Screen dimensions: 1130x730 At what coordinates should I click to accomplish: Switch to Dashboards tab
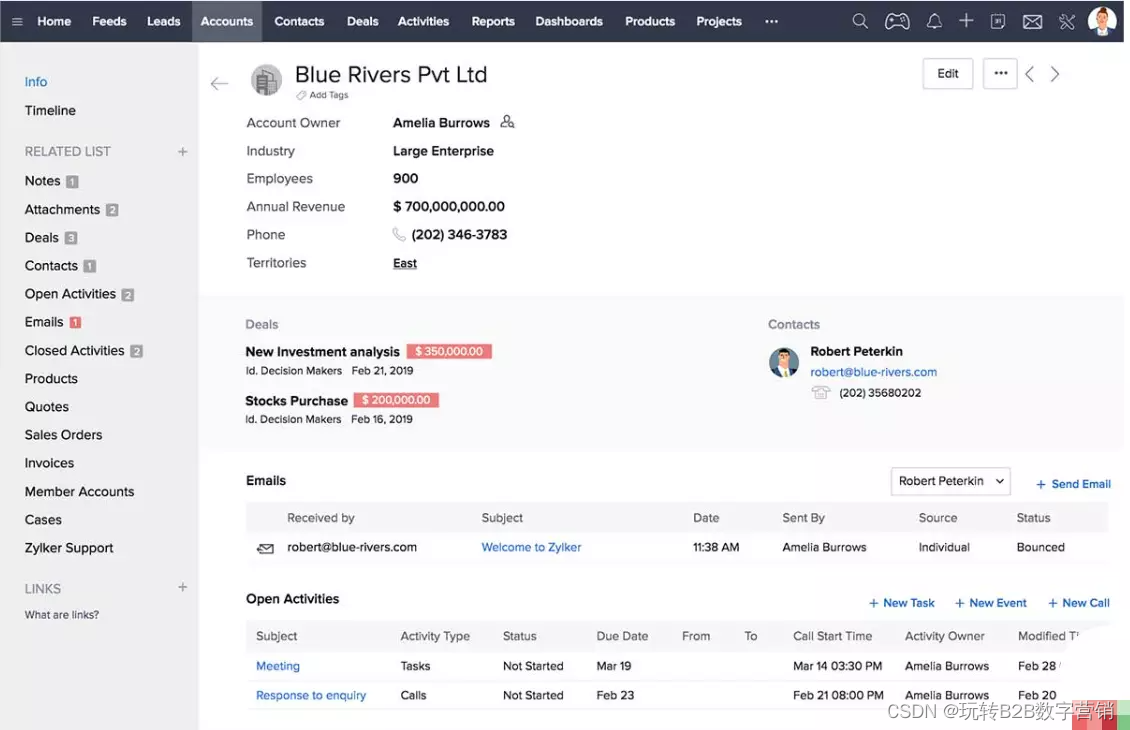point(569,22)
